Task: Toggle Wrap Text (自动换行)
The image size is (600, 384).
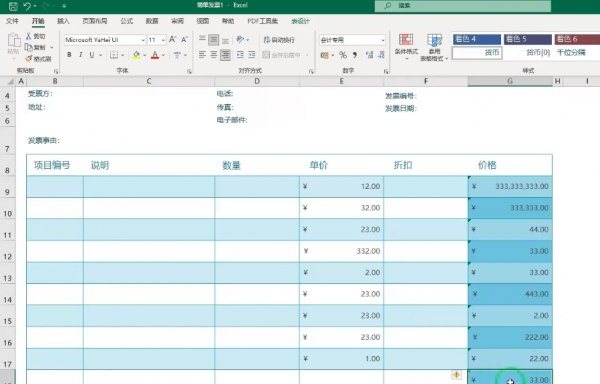Action: pos(279,40)
